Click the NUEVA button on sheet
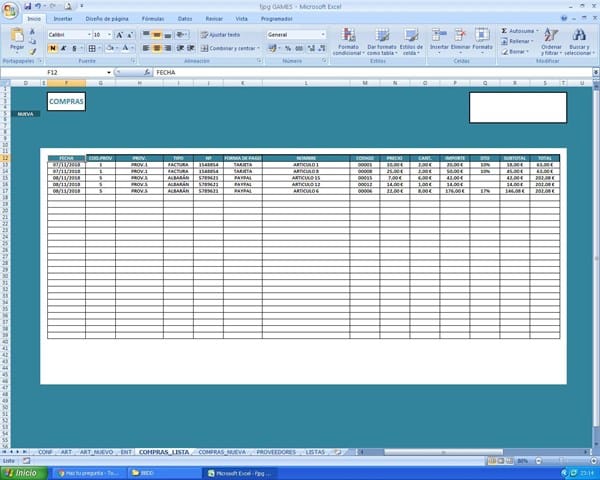The height and width of the screenshot is (480, 600). [x=25, y=114]
